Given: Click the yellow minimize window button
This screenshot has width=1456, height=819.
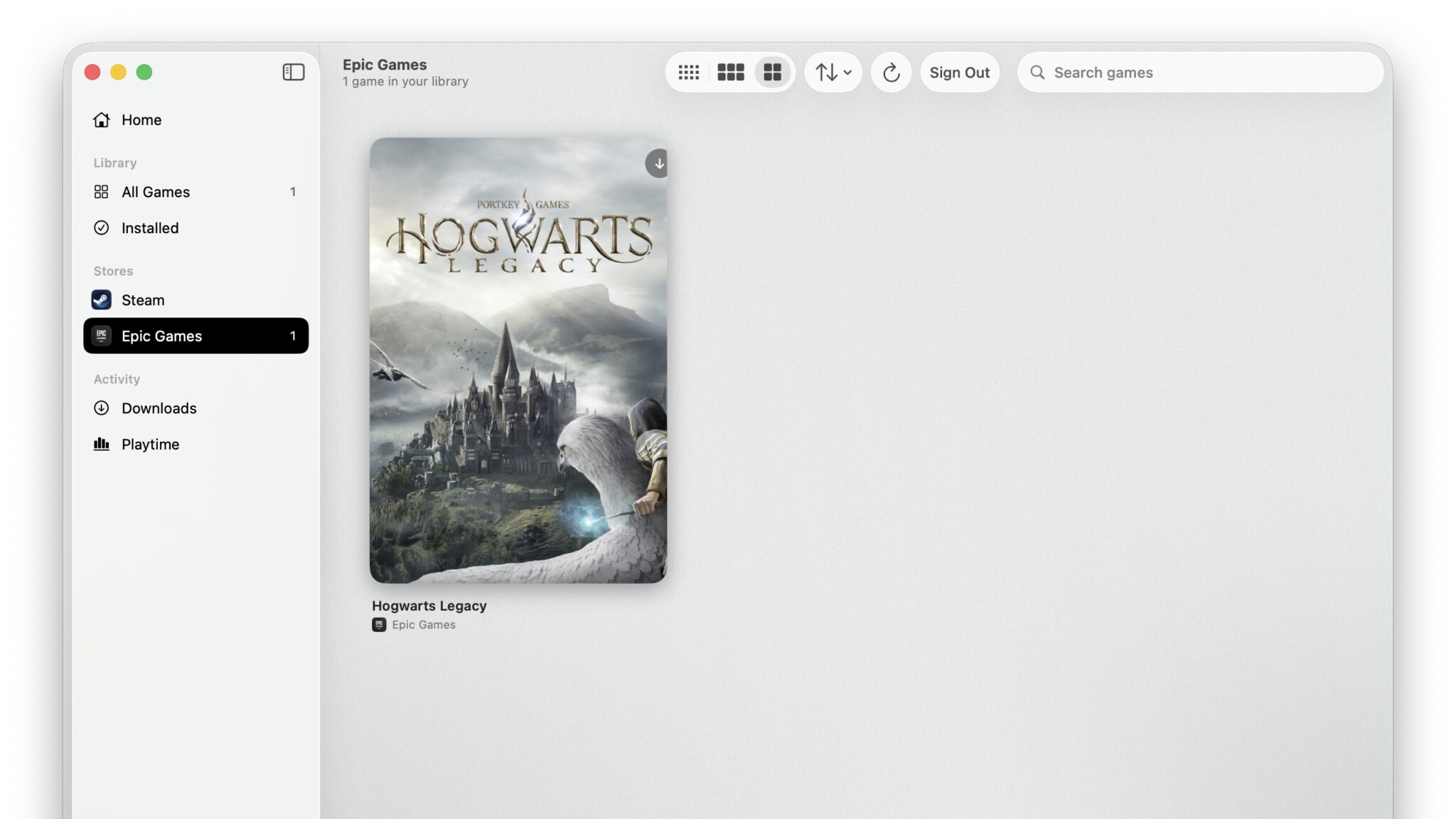Looking at the screenshot, I should click(x=118, y=73).
